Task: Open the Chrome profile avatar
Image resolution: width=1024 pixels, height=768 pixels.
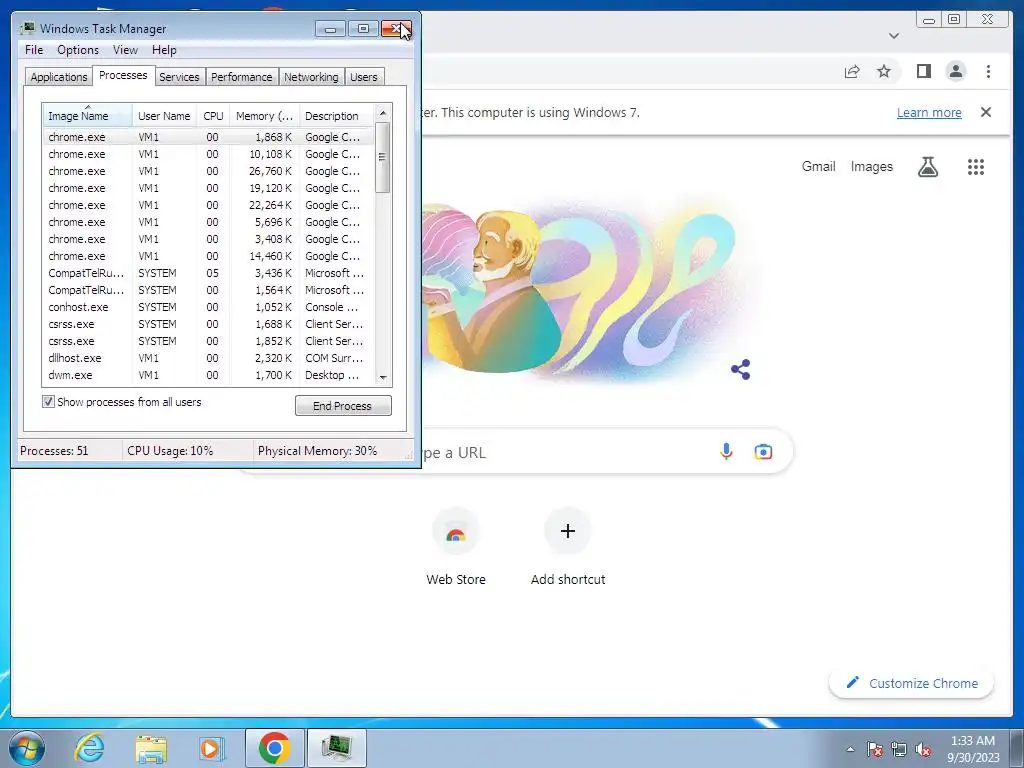Action: [x=955, y=71]
